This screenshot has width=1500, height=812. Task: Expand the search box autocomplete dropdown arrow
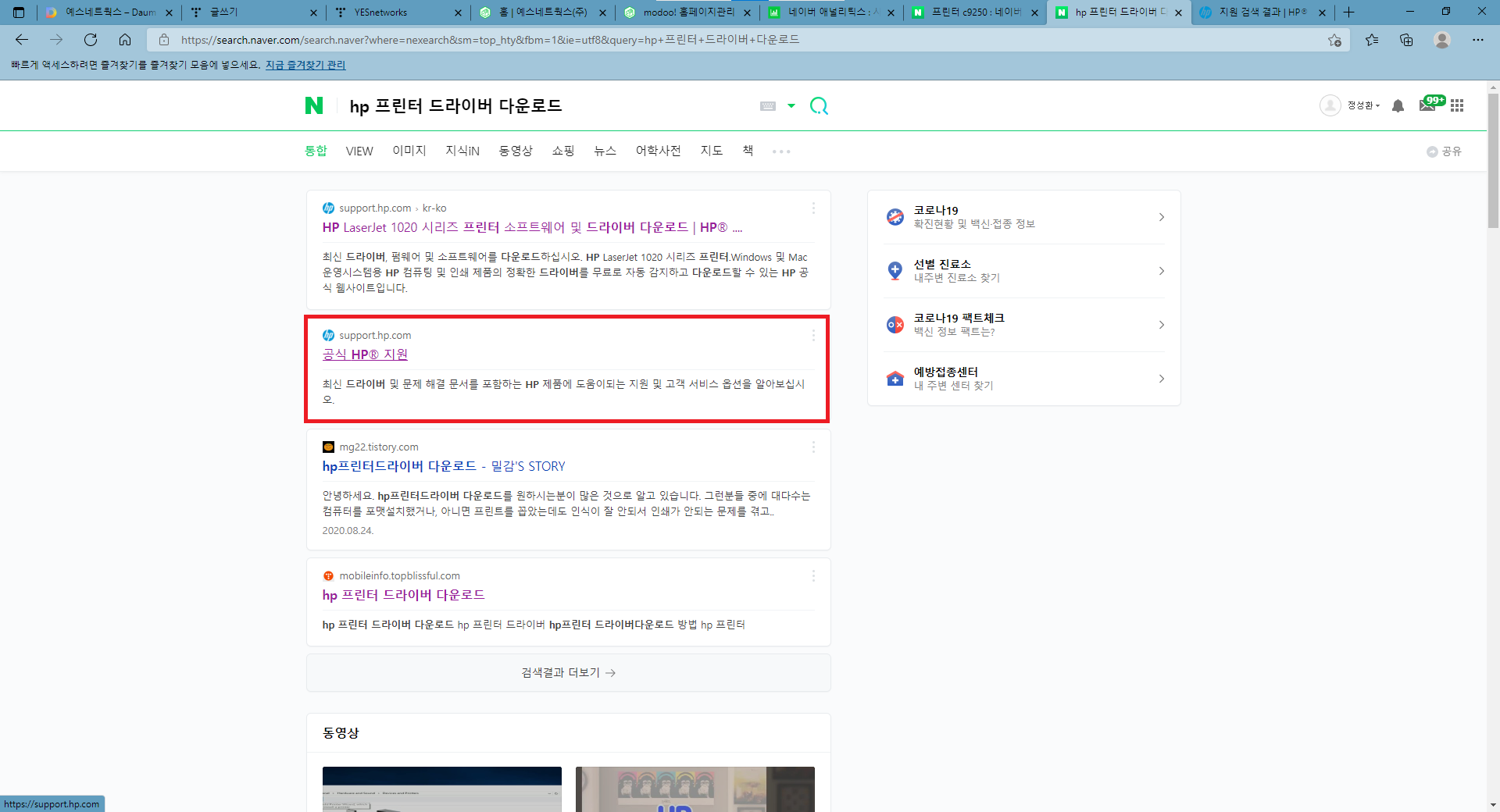pyautogui.click(x=791, y=105)
